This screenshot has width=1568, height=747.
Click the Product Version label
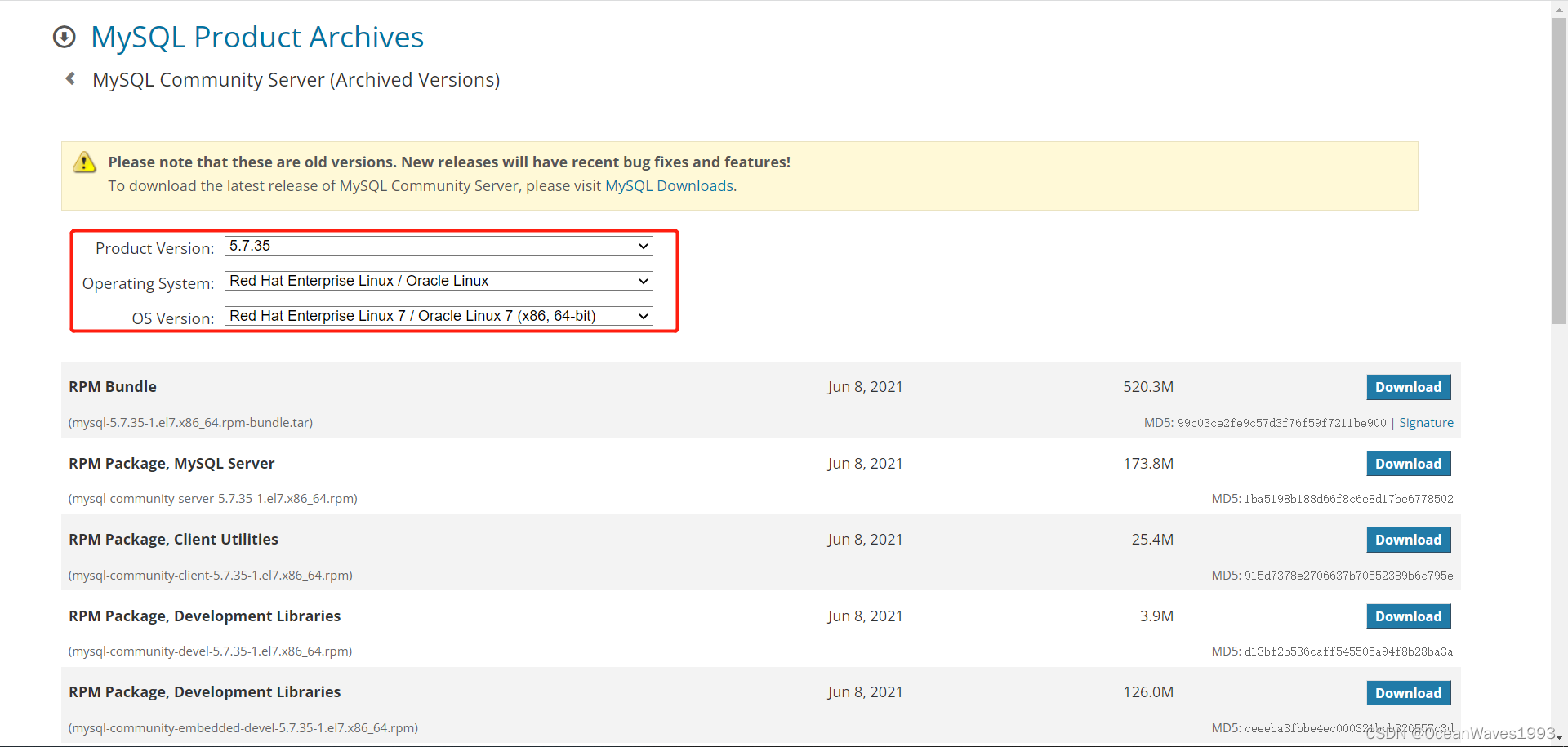coord(154,248)
